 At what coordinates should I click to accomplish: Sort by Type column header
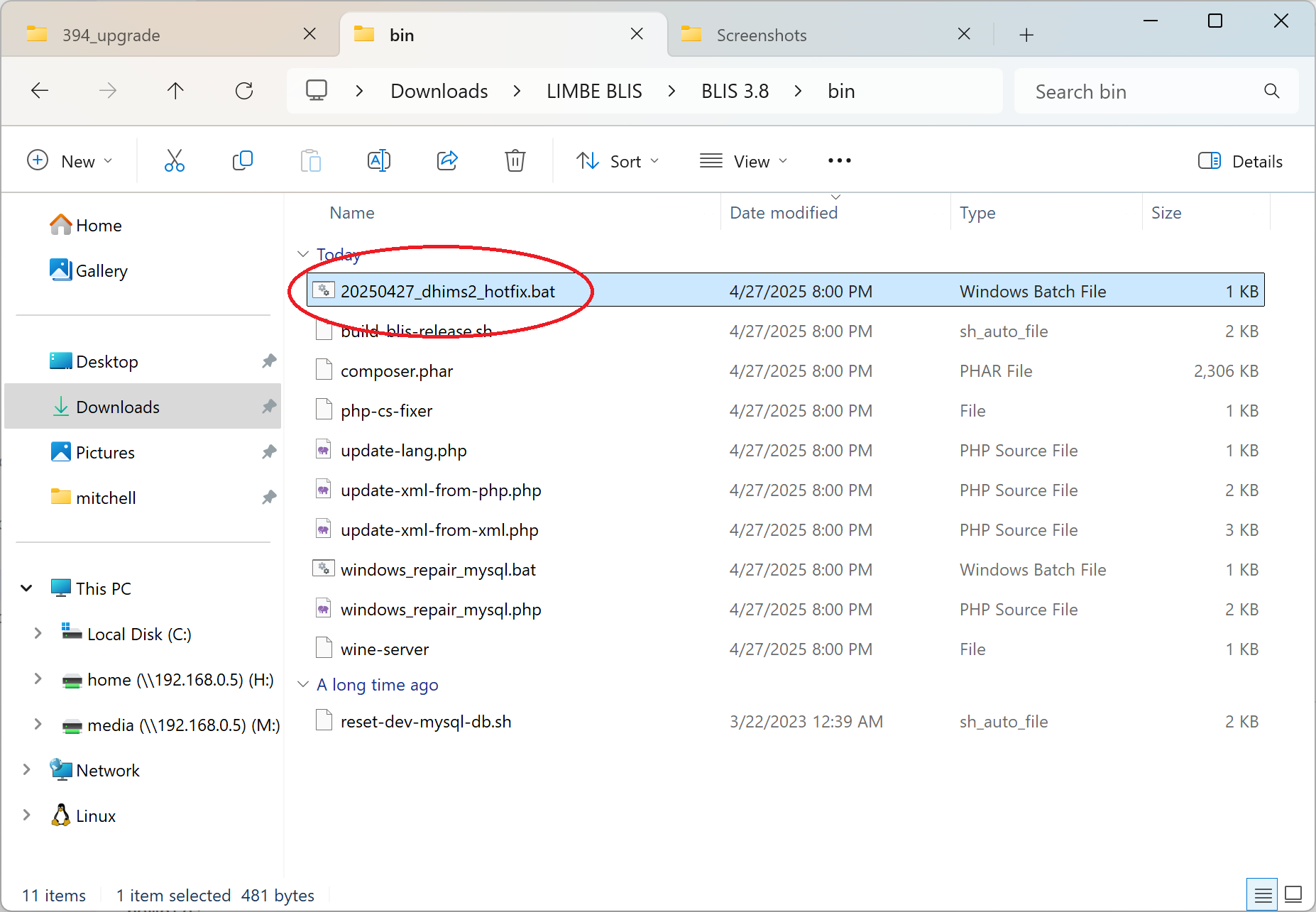pos(977,213)
